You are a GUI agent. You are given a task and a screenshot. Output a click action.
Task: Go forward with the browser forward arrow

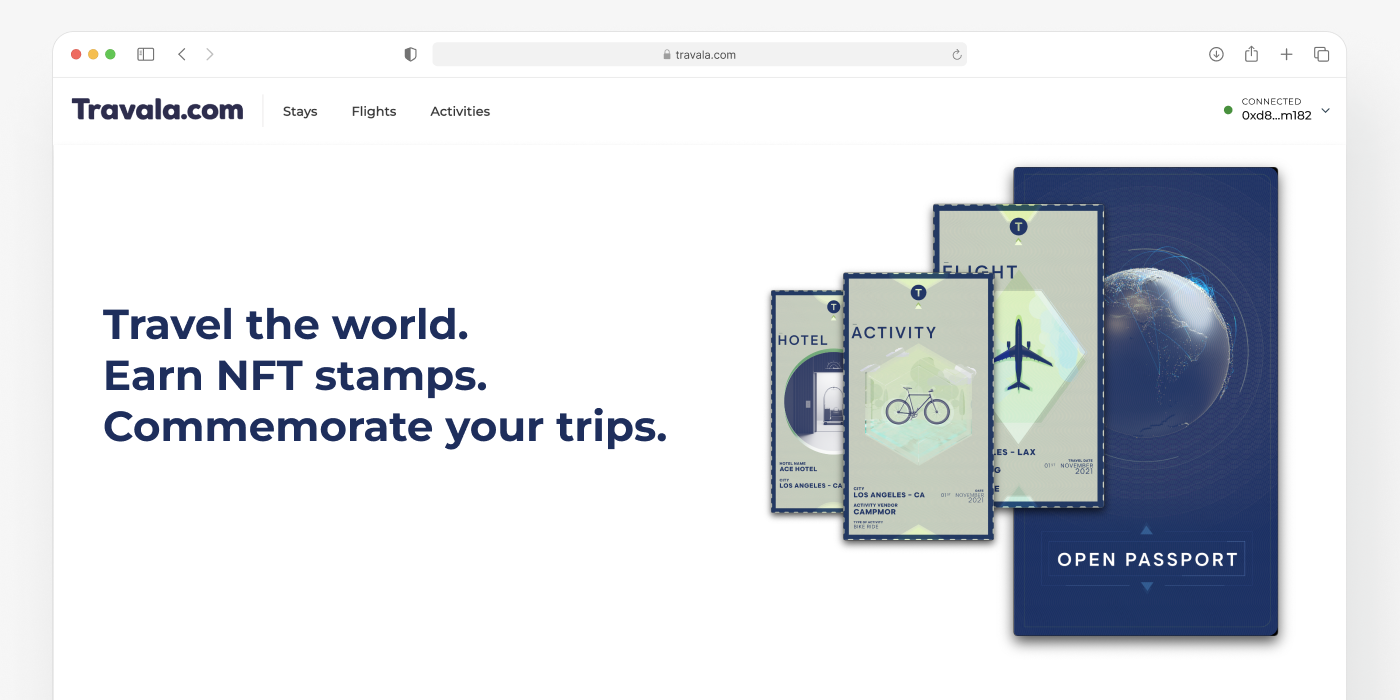(x=210, y=54)
